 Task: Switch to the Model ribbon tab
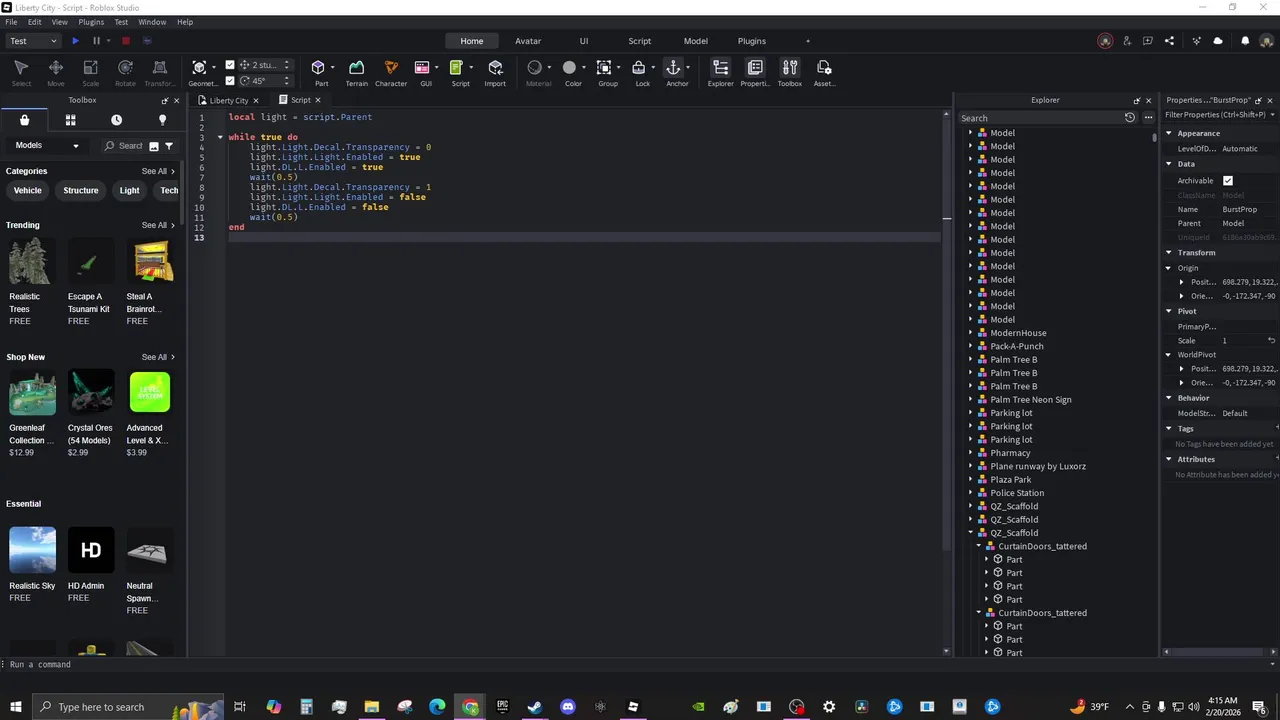pyautogui.click(x=696, y=41)
